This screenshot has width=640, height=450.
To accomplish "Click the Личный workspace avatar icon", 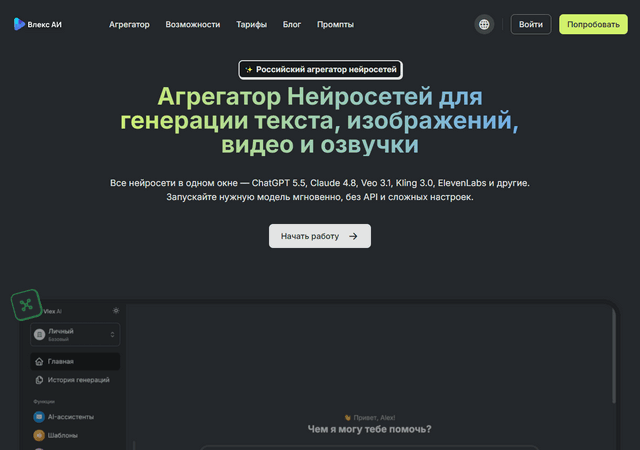I will [x=39, y=335].
